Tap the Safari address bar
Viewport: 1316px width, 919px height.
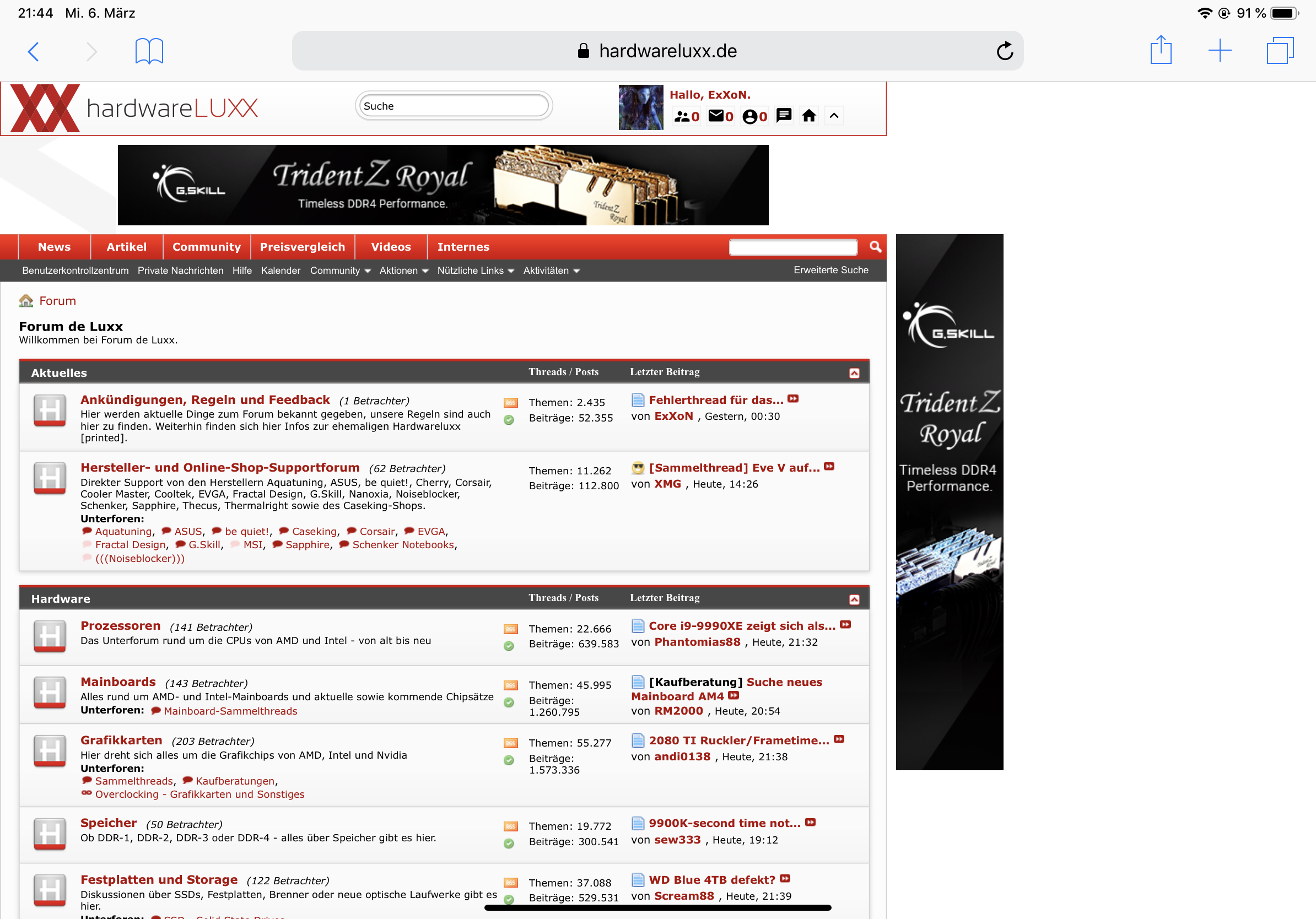(657, 51)
